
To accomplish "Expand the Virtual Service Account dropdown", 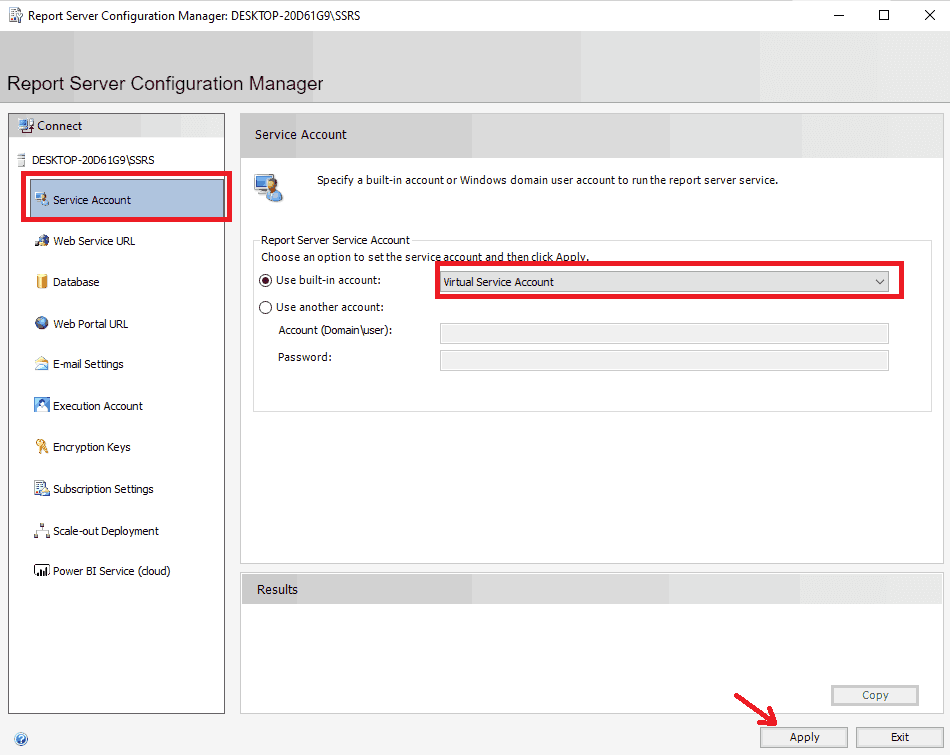I will pos(879,282).
